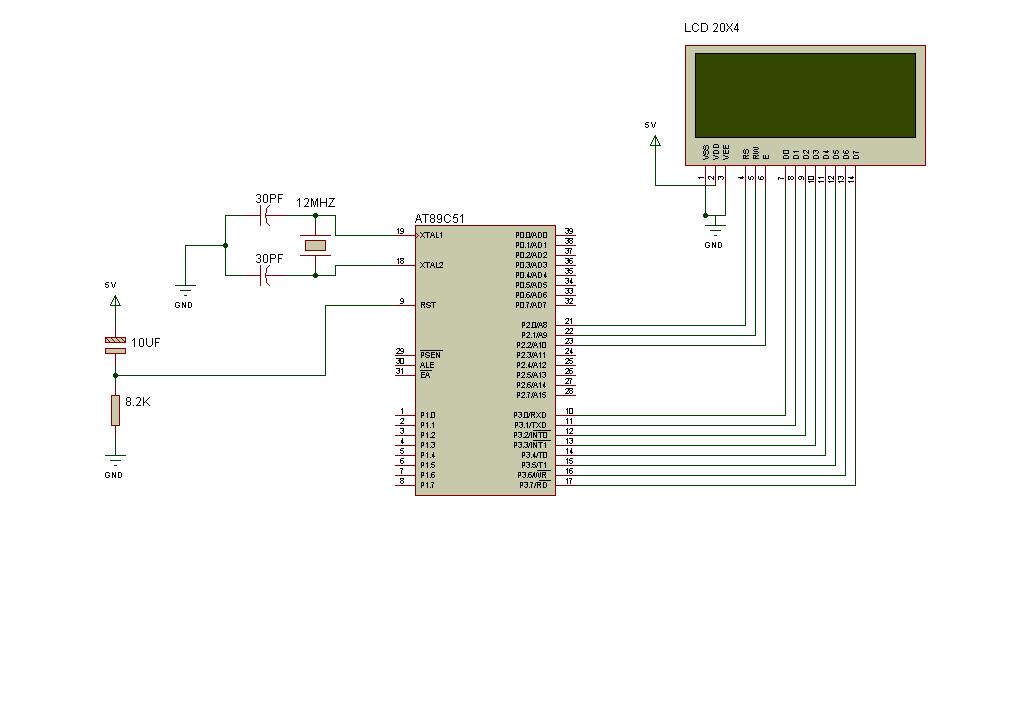Select the P1.0 pin label
The width and height of the screenshot is (1010, 710).
point(428,415)
